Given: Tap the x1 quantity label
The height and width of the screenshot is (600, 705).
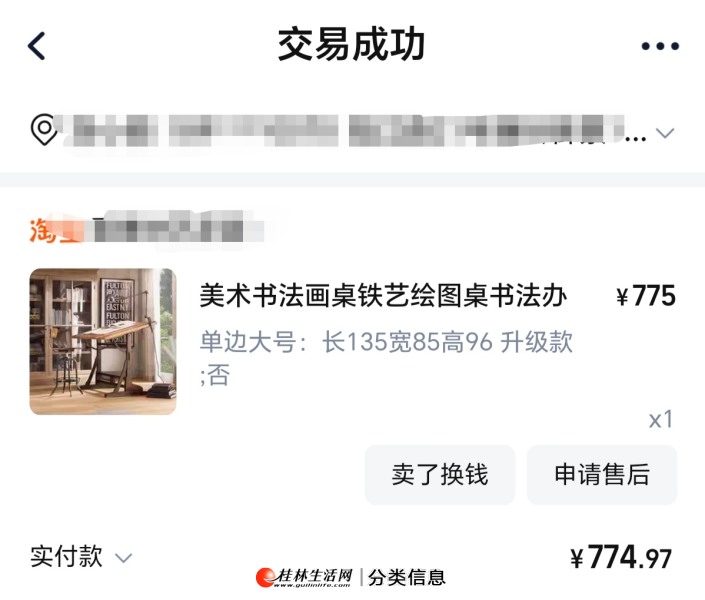Looking at the screenshot, I should tap(660, 420).
